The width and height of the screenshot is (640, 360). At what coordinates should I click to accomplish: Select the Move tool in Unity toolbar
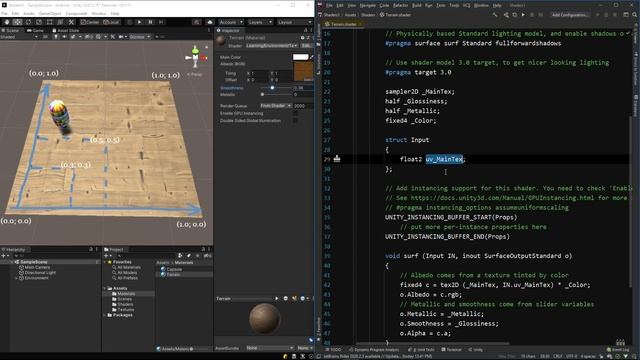tap(18, 22)
